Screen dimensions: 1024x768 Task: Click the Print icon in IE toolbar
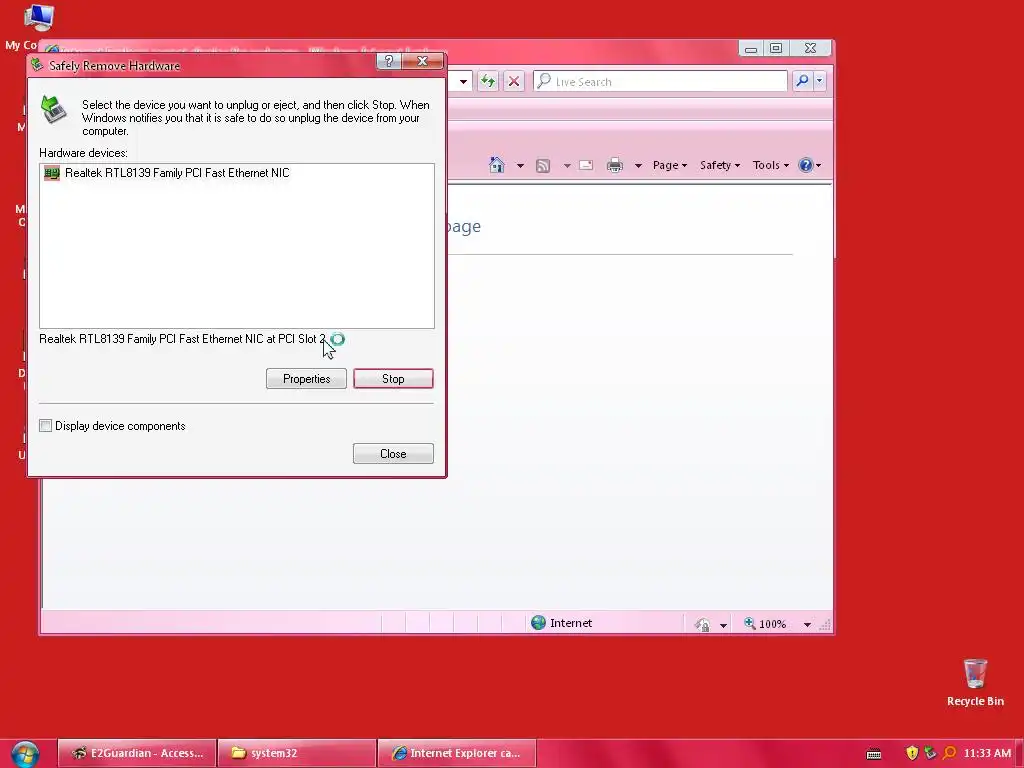[615, 165]
